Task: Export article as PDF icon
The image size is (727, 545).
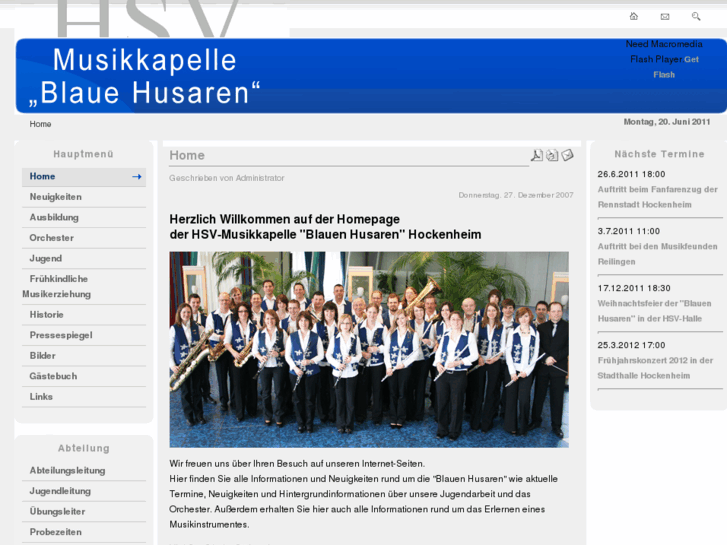Action: (537, 155)
